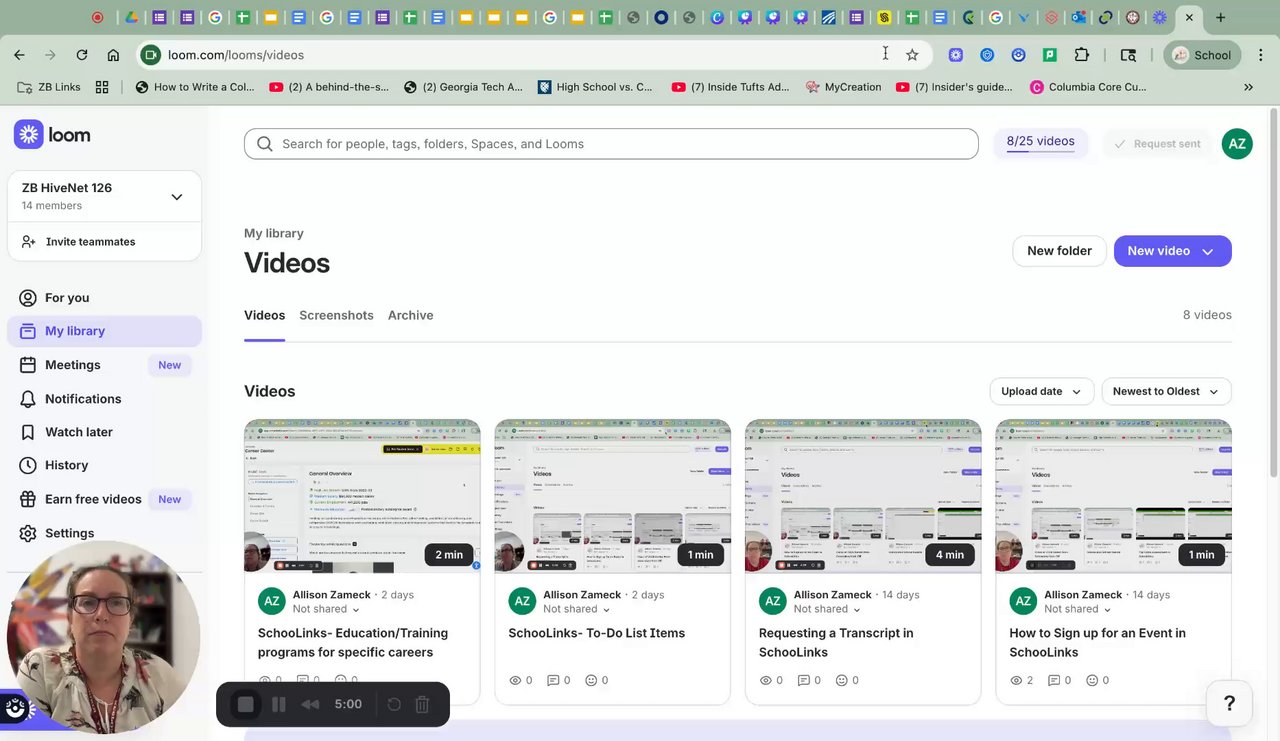
Task: Open the School Chrome profile button
Action: tap(1202, 55)
